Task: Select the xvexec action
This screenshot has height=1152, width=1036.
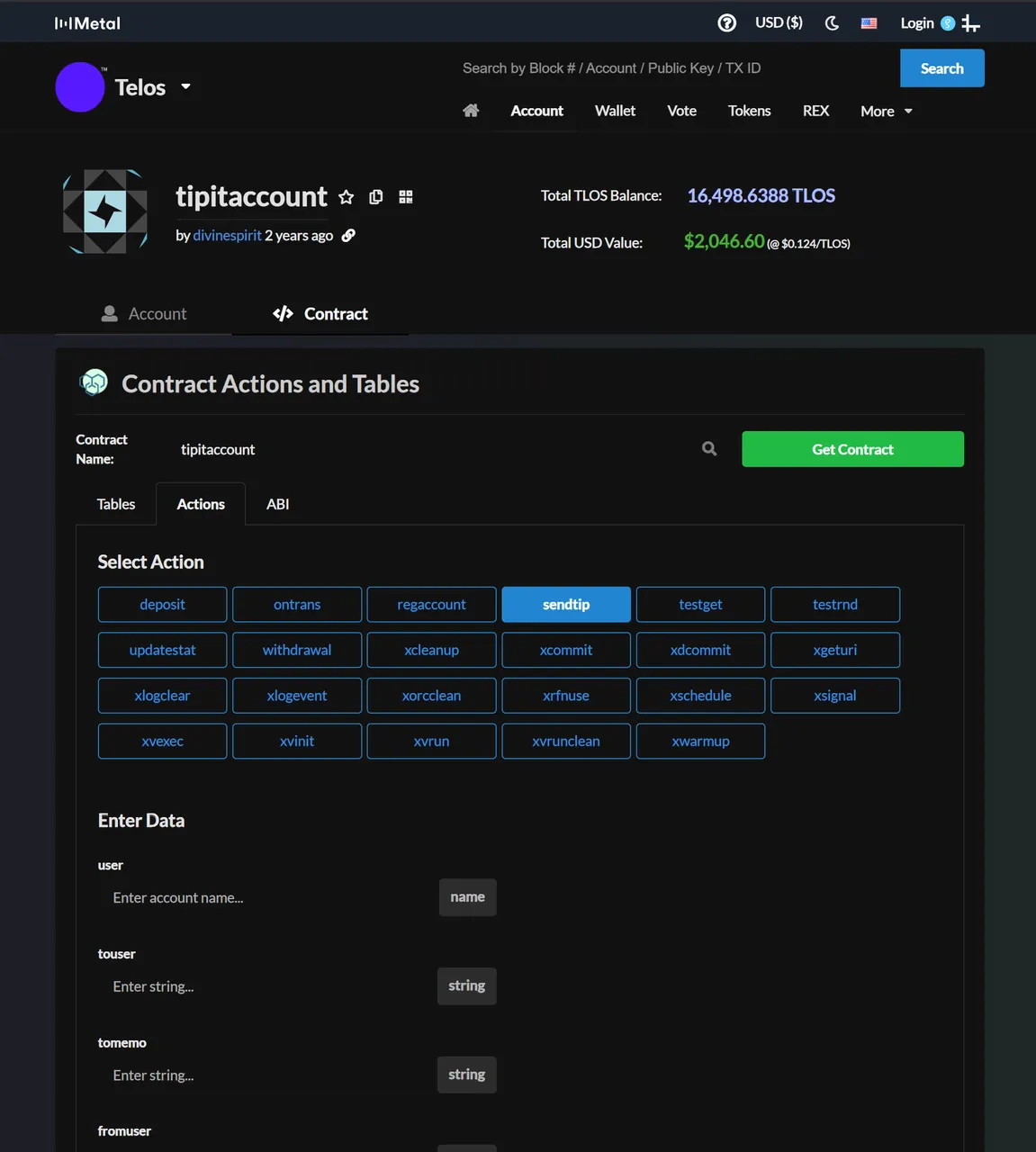Action: tap(162, 742)
